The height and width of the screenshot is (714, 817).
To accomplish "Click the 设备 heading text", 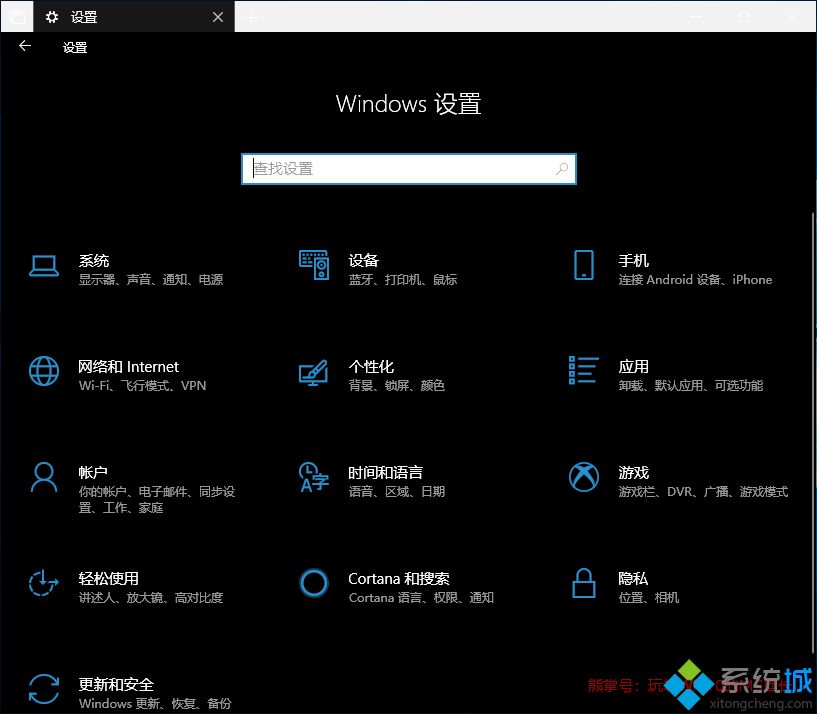I will coord(364,261).
